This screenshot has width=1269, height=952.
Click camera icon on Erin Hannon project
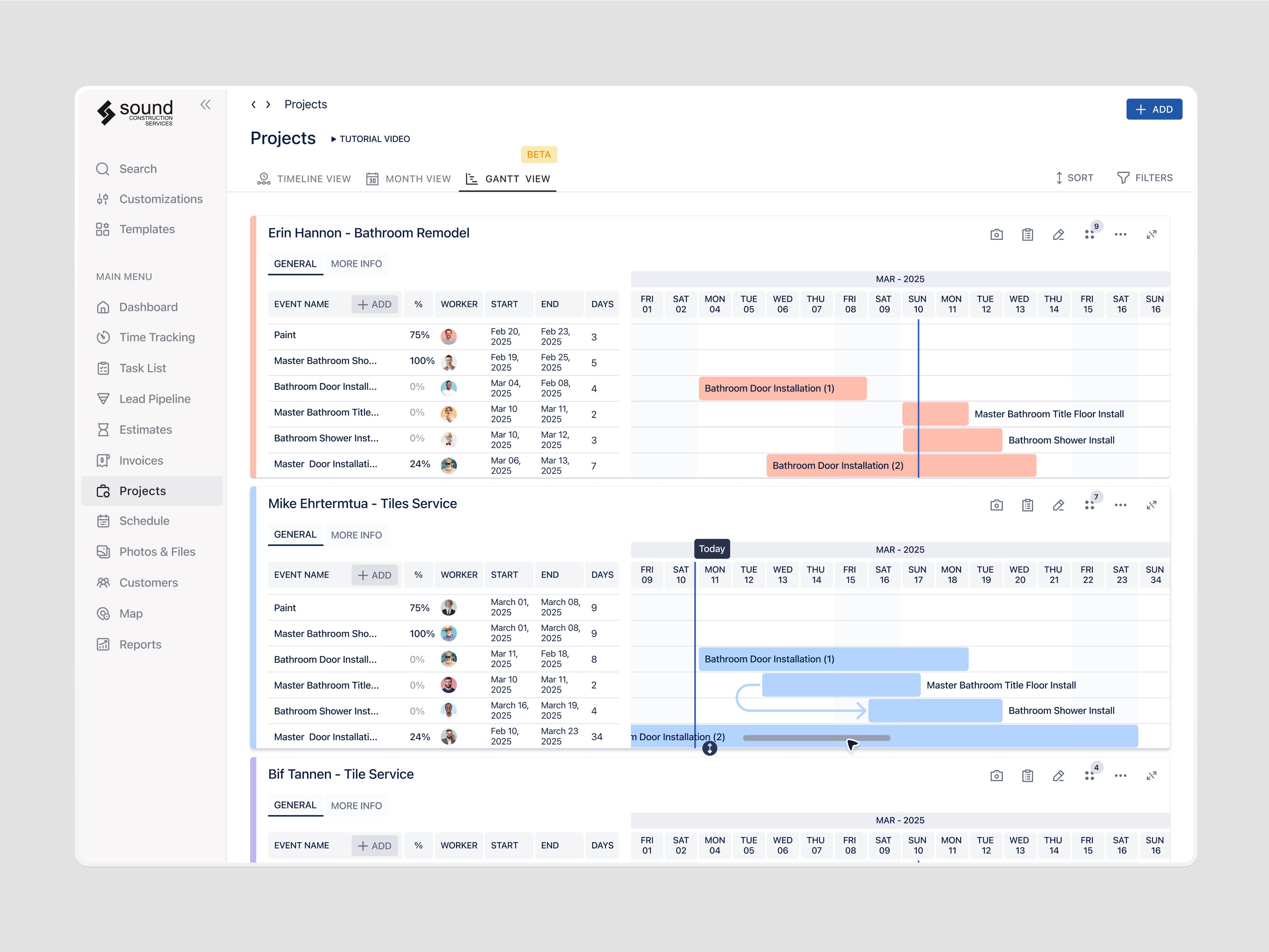point(997,235)
